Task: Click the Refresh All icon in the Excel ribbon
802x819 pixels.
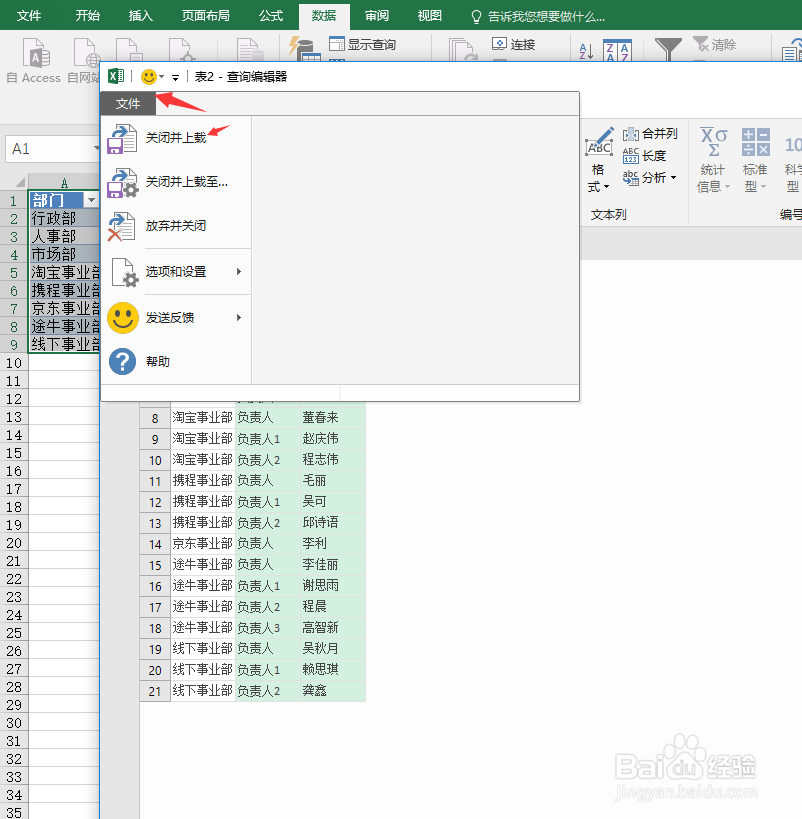Action: 462,50
